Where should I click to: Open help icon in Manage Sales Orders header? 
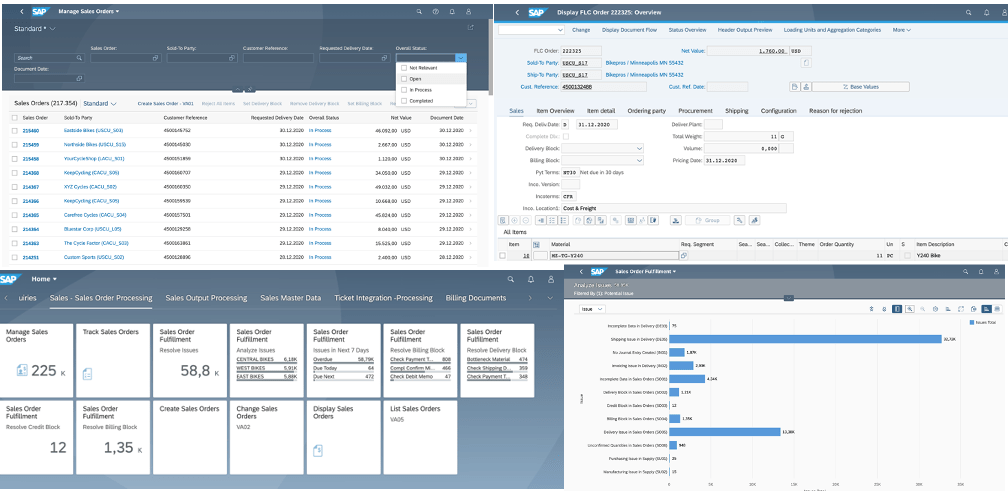[436, 12]
